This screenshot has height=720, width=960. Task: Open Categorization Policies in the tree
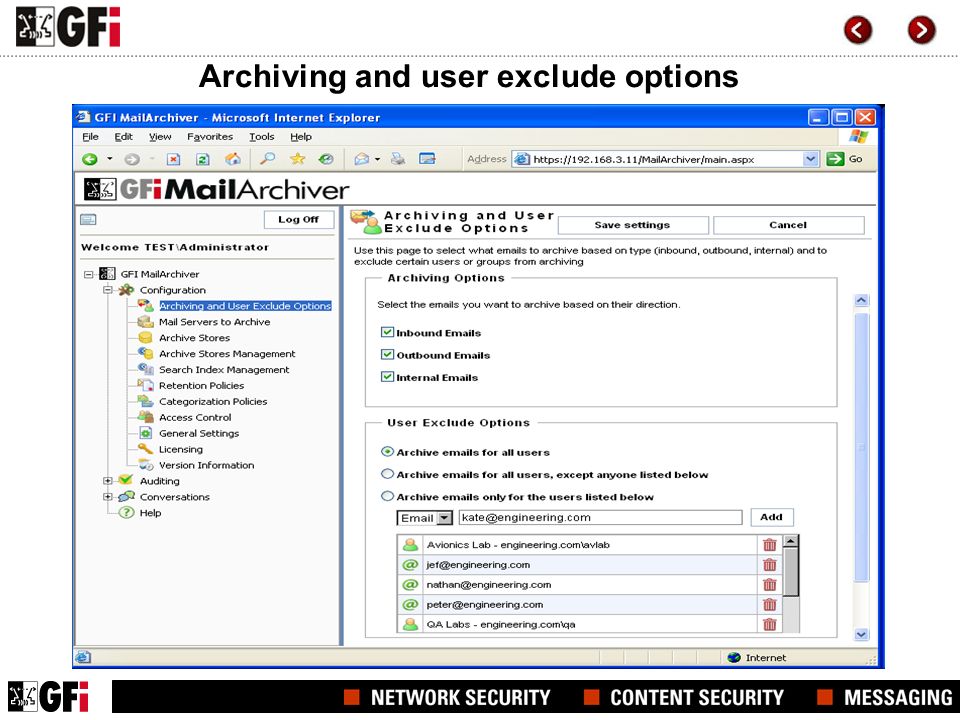pyautogui.click(x=213, y=402)
